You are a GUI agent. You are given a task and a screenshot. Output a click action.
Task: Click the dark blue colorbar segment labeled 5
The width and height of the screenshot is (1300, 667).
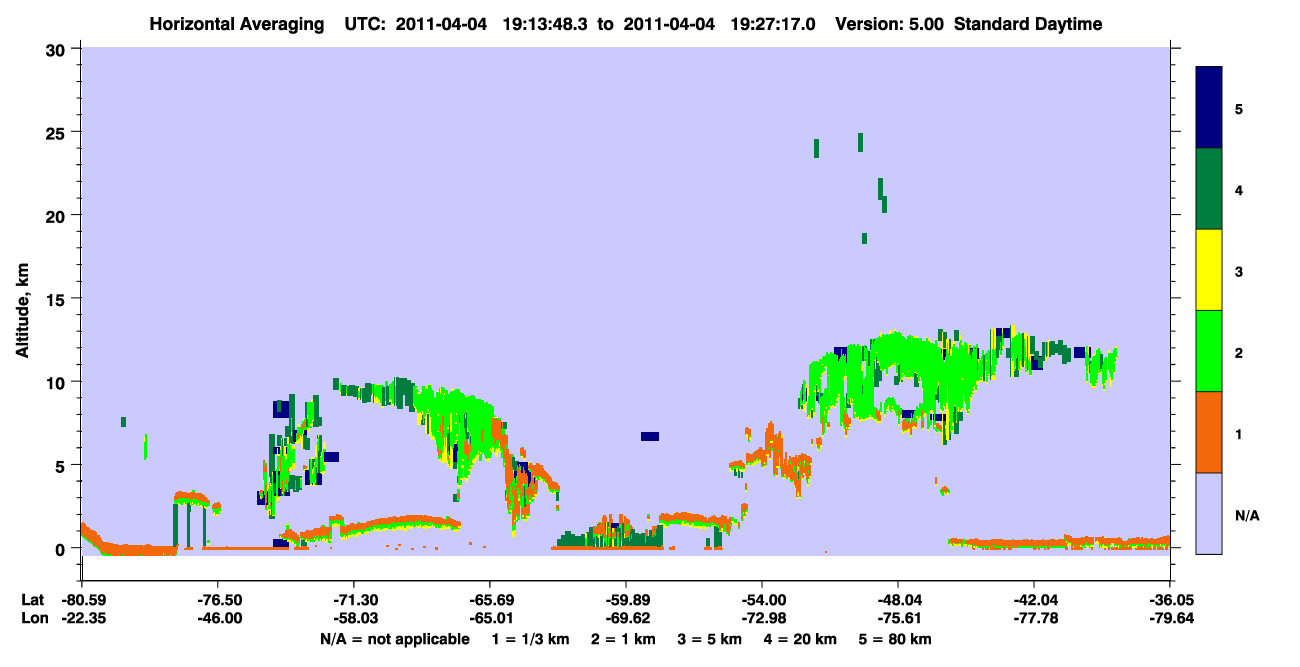(x=1209, y=108)
